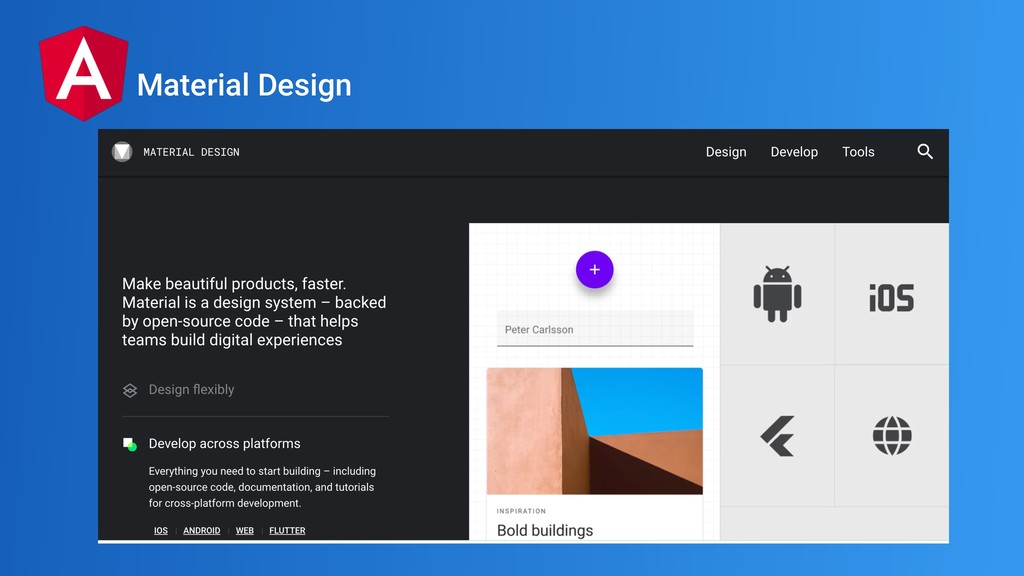Click the Everything you need to start building paragraph
1024x576 pixels.
point(262,487)
